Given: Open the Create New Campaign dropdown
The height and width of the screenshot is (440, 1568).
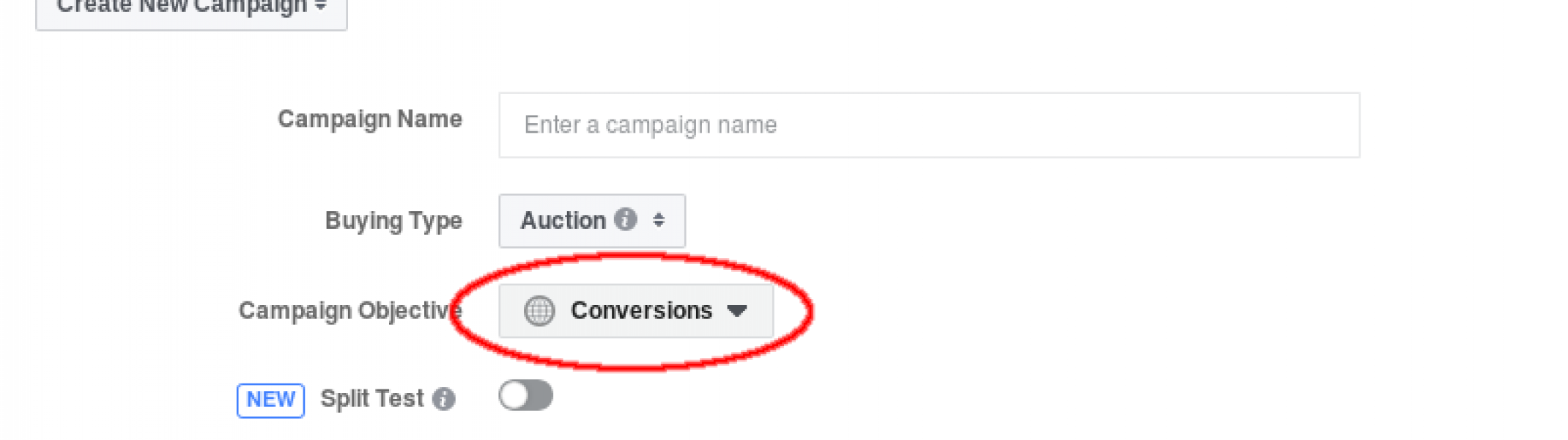Looking at the screenshot, I should [x=191, y=9].
